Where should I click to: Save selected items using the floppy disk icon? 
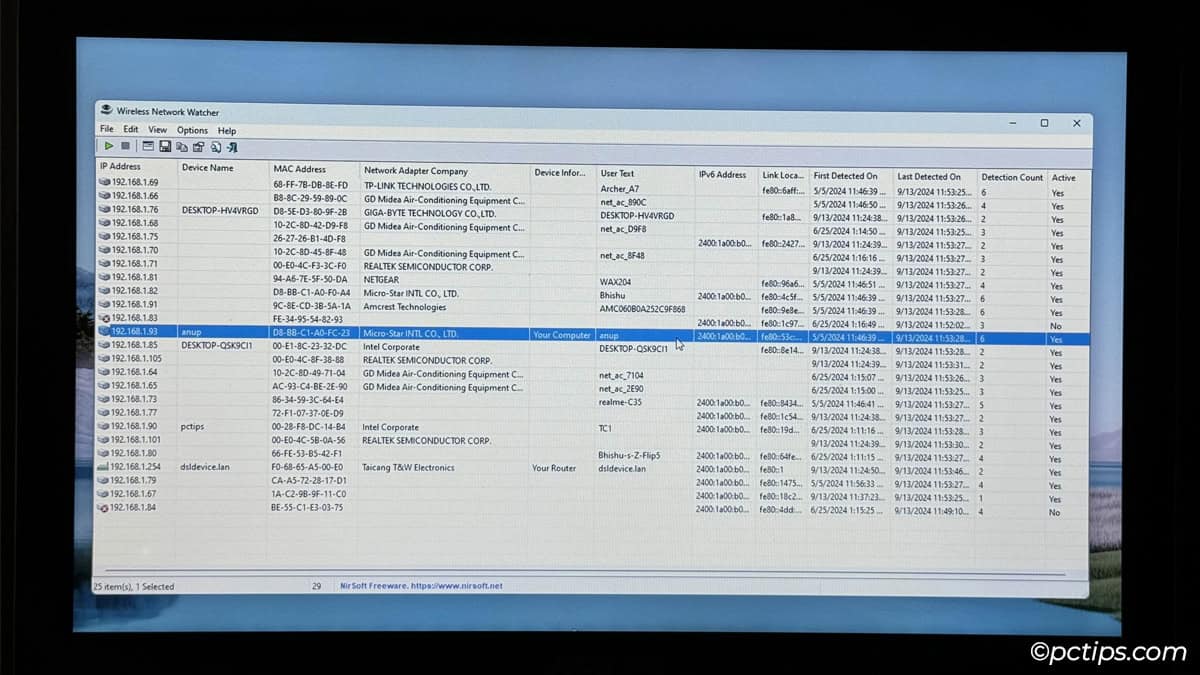pyautogui.click(x=165, y=146)
